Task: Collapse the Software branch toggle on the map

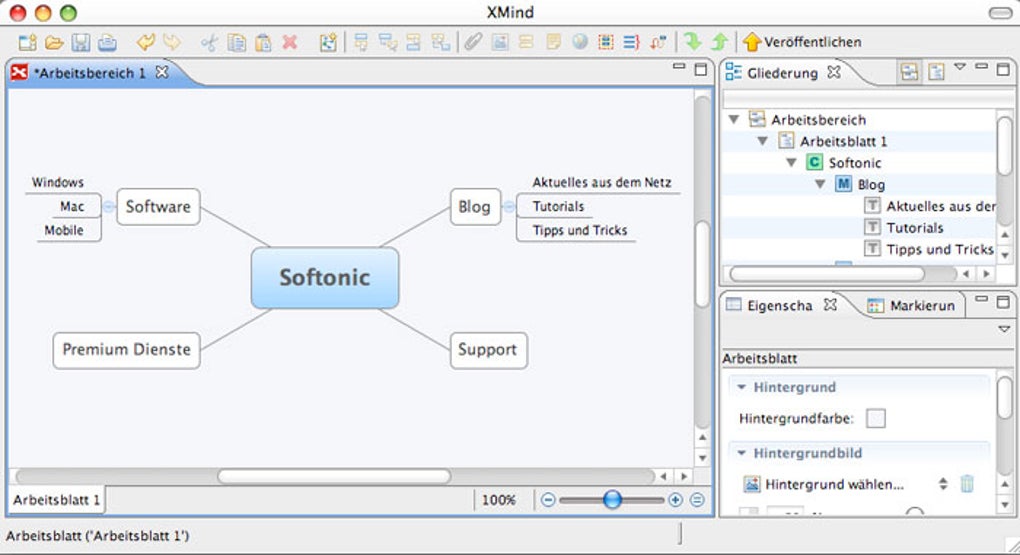Action: pos(109,207)
